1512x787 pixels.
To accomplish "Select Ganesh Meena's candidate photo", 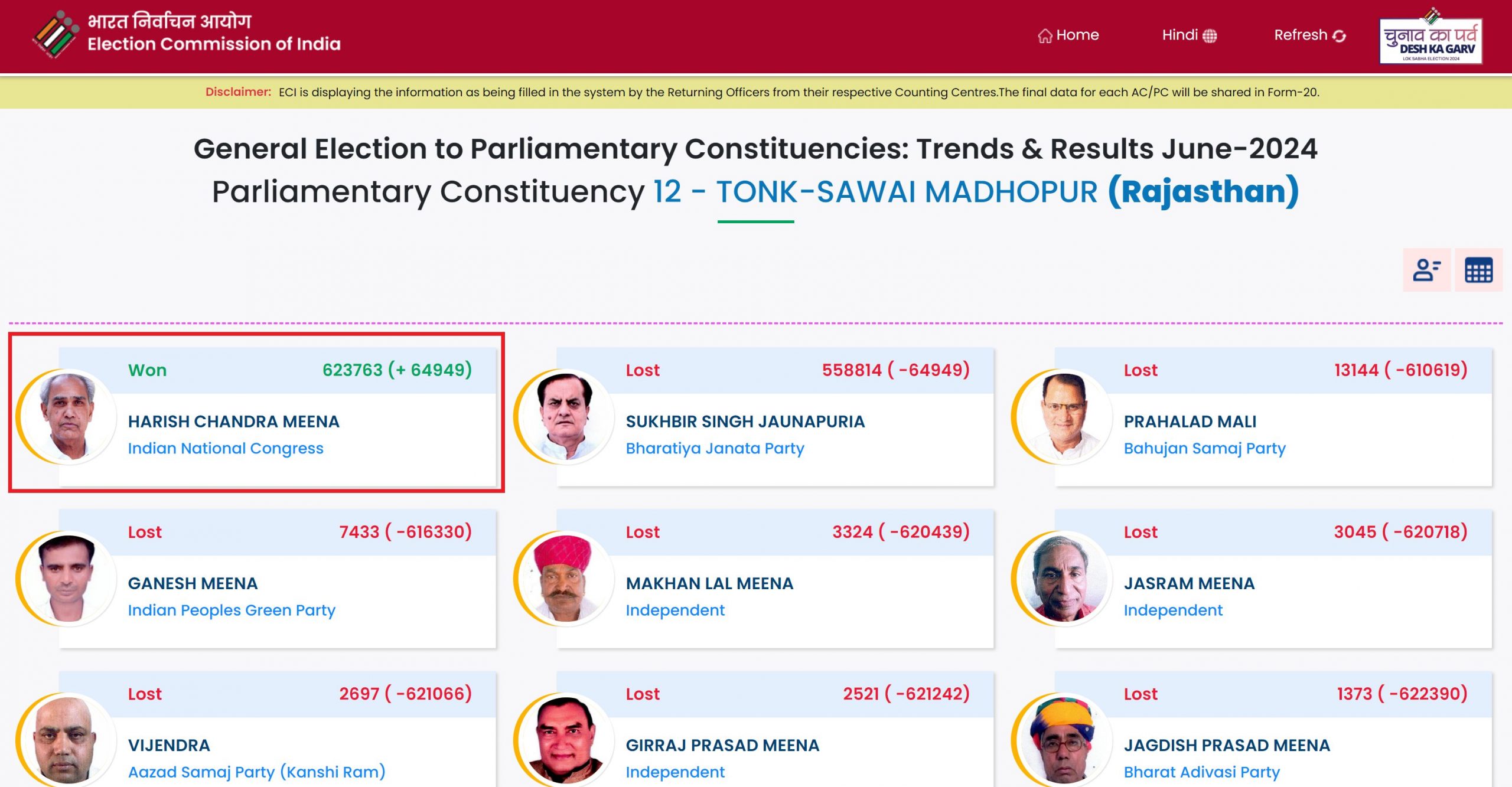I will pyautogui.click(x=69, y=579).
